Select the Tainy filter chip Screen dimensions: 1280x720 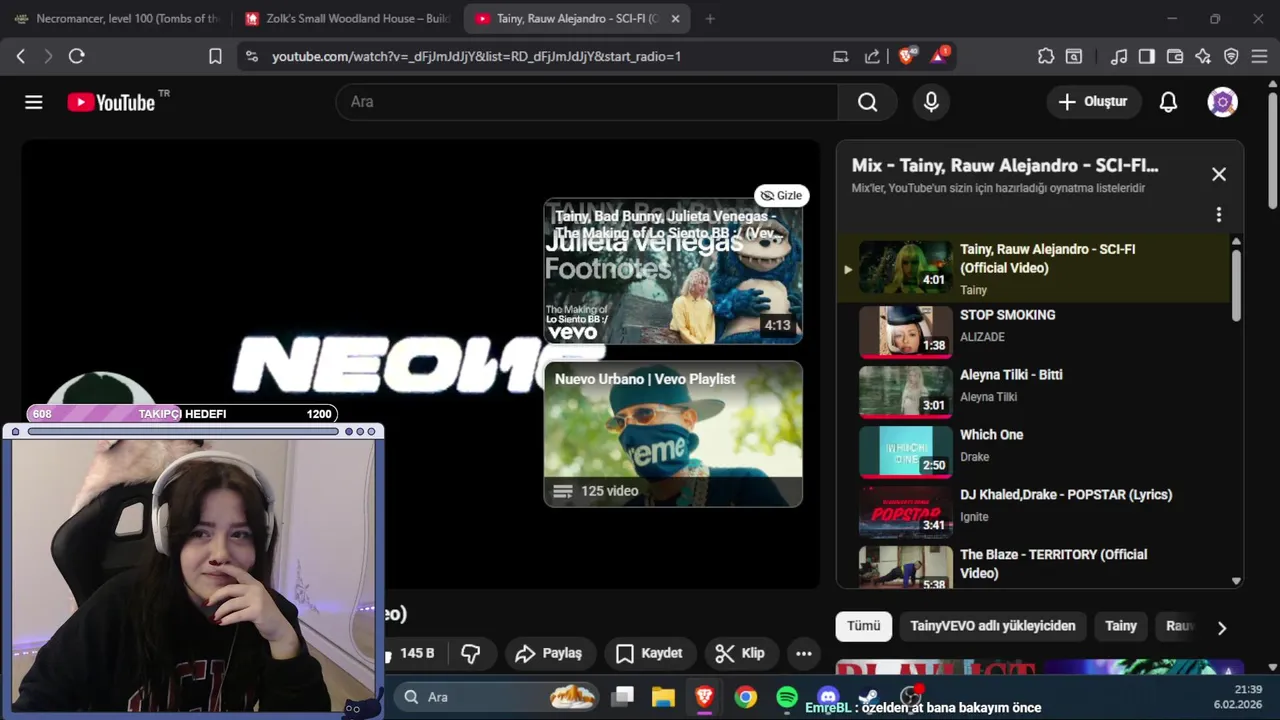pos(1121,626)
